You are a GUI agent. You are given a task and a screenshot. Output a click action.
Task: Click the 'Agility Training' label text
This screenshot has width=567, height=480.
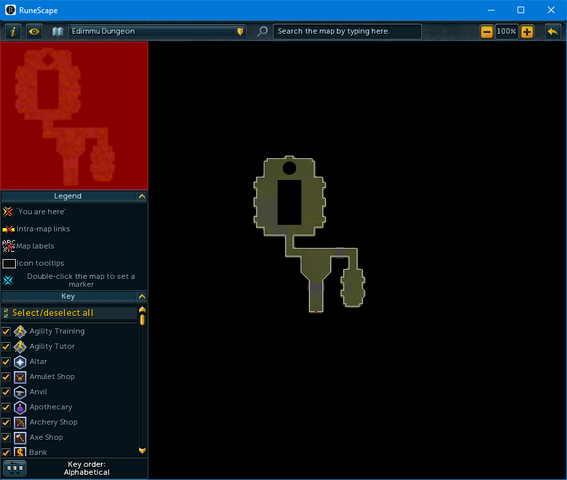click(57, 331)
